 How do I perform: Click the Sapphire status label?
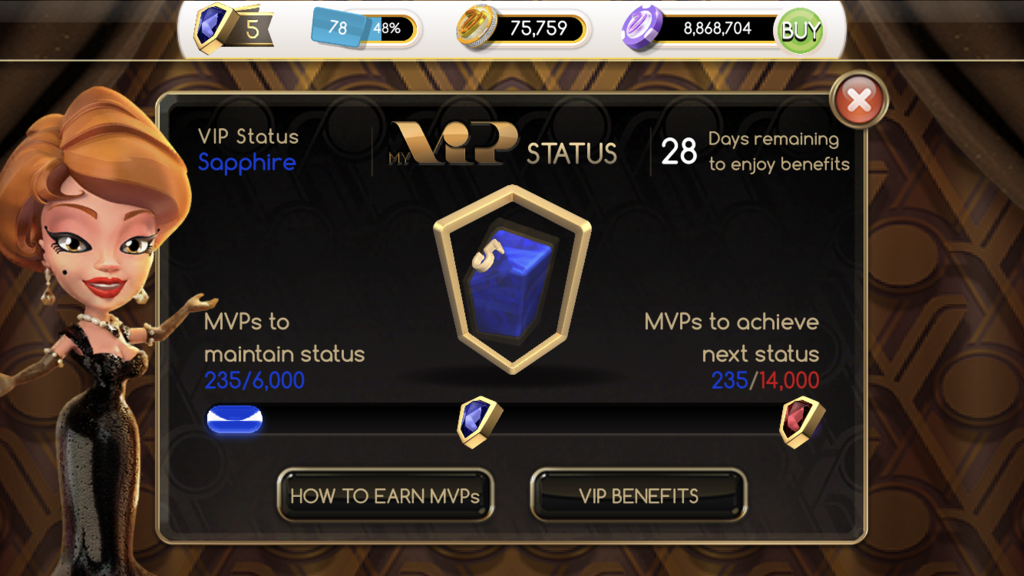point(247,163)
